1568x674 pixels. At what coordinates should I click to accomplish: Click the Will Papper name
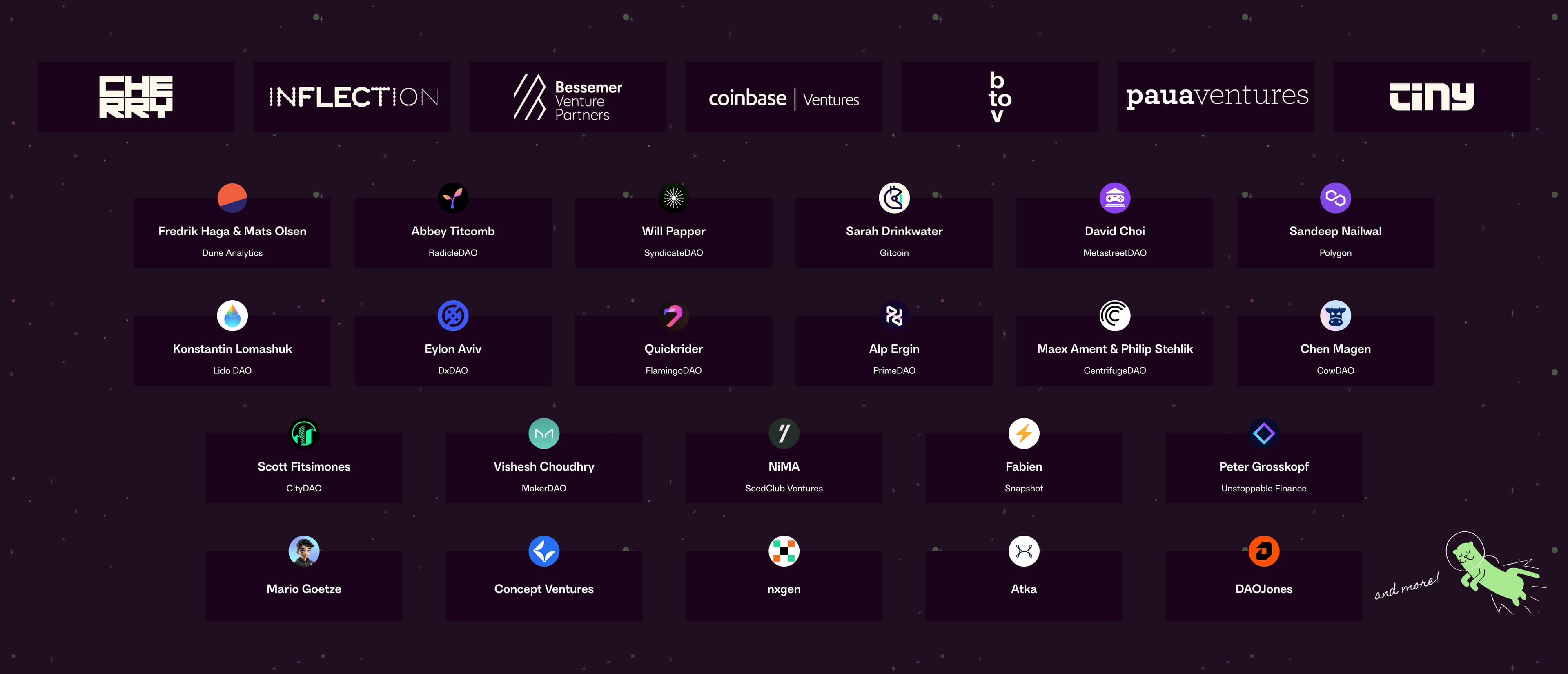tap(674, 231)
